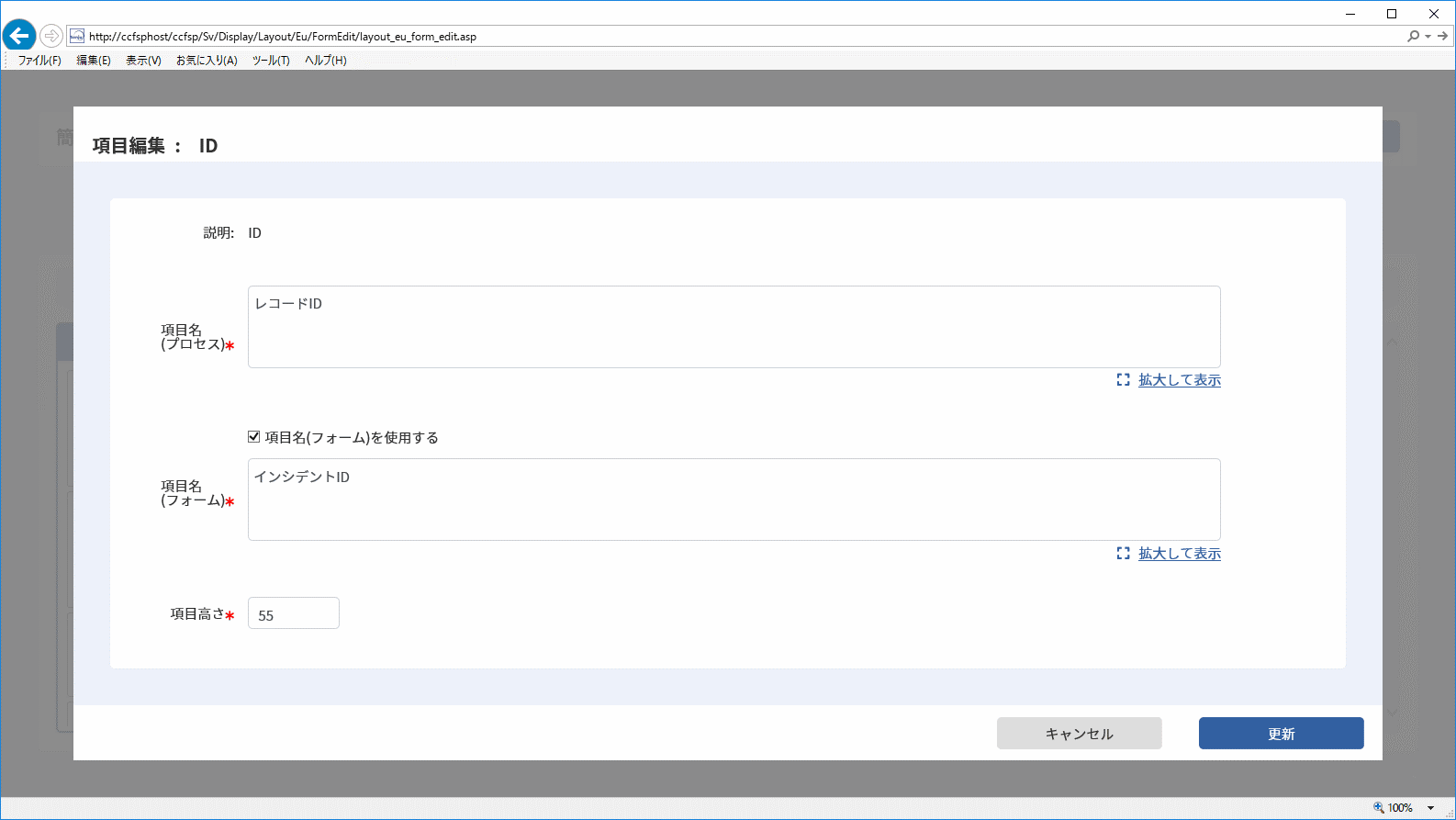Click expand icon under 項目名(フォーム) field
This screenshot has width=1456, height=820.
click(x=1123, y=553)
